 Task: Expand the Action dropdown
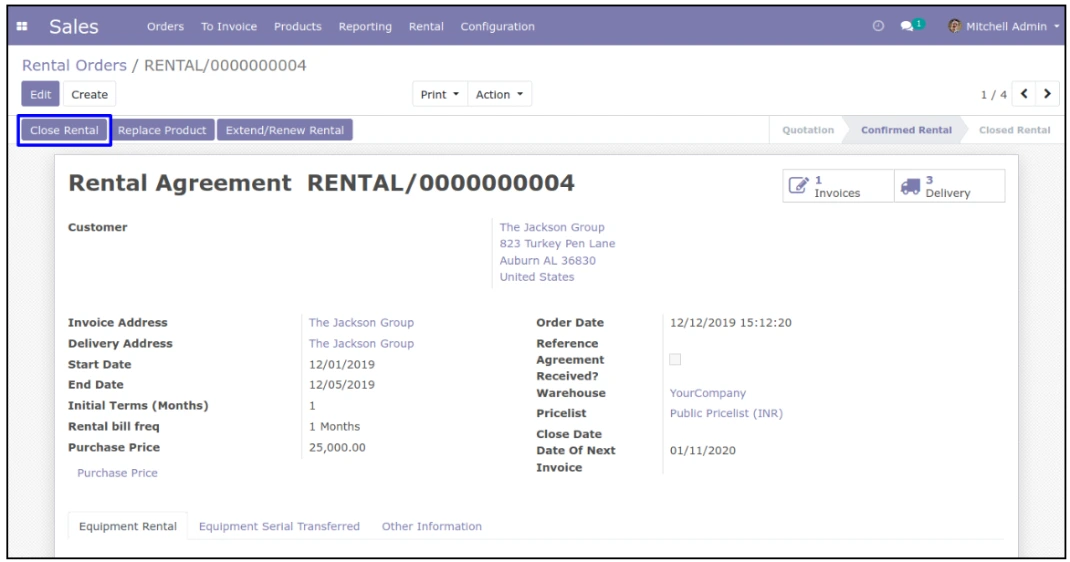498,95
